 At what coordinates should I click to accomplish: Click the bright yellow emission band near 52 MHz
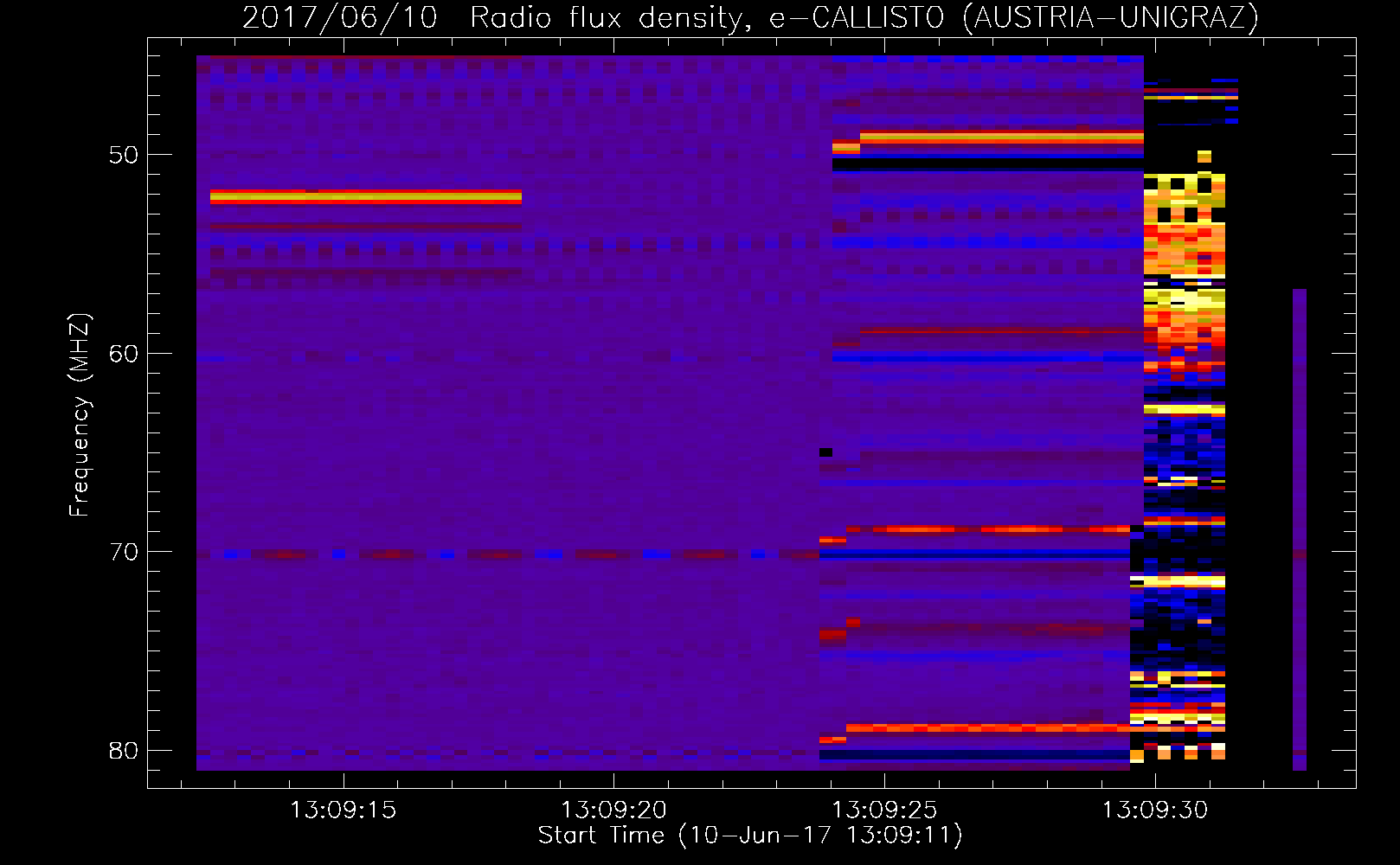366,197
